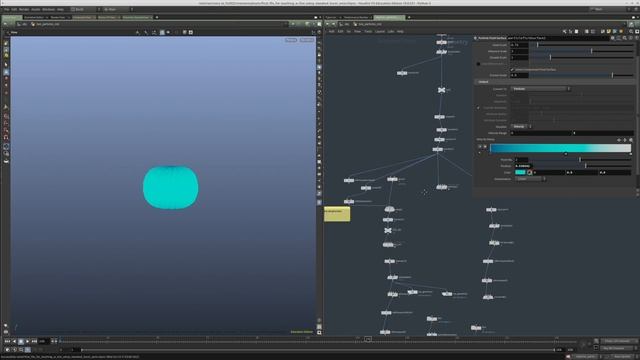This screenshot has height=360, width=640.
Task: Toggle the pin icon on scene view pane
Action: click(293, 24)
